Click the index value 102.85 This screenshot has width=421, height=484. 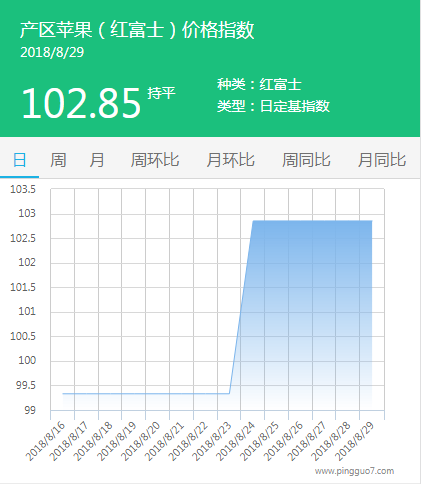coord(81,103)
